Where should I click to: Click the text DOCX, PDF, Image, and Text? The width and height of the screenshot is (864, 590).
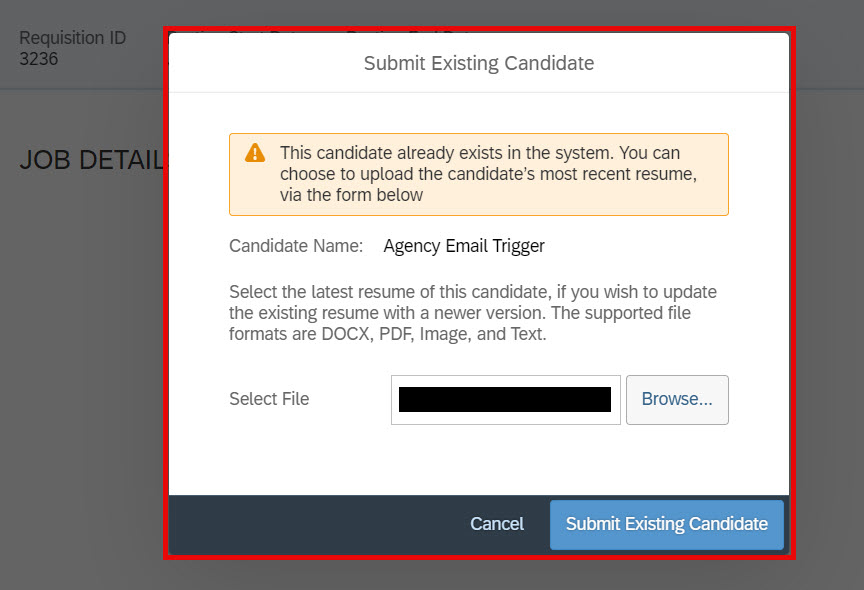tap(434, 334)
